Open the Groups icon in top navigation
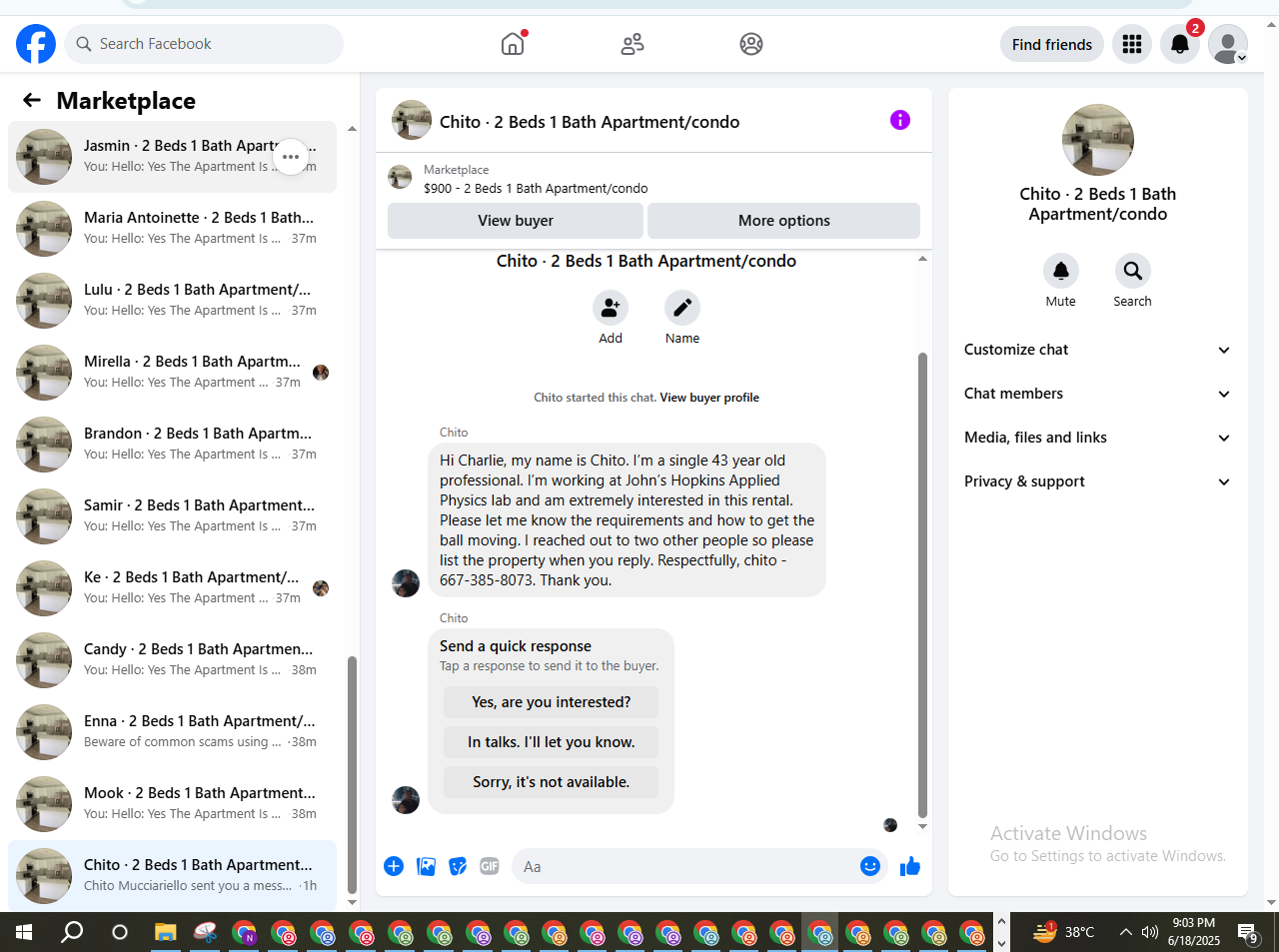Screen dimensions: 1279x952 (751, 44)
